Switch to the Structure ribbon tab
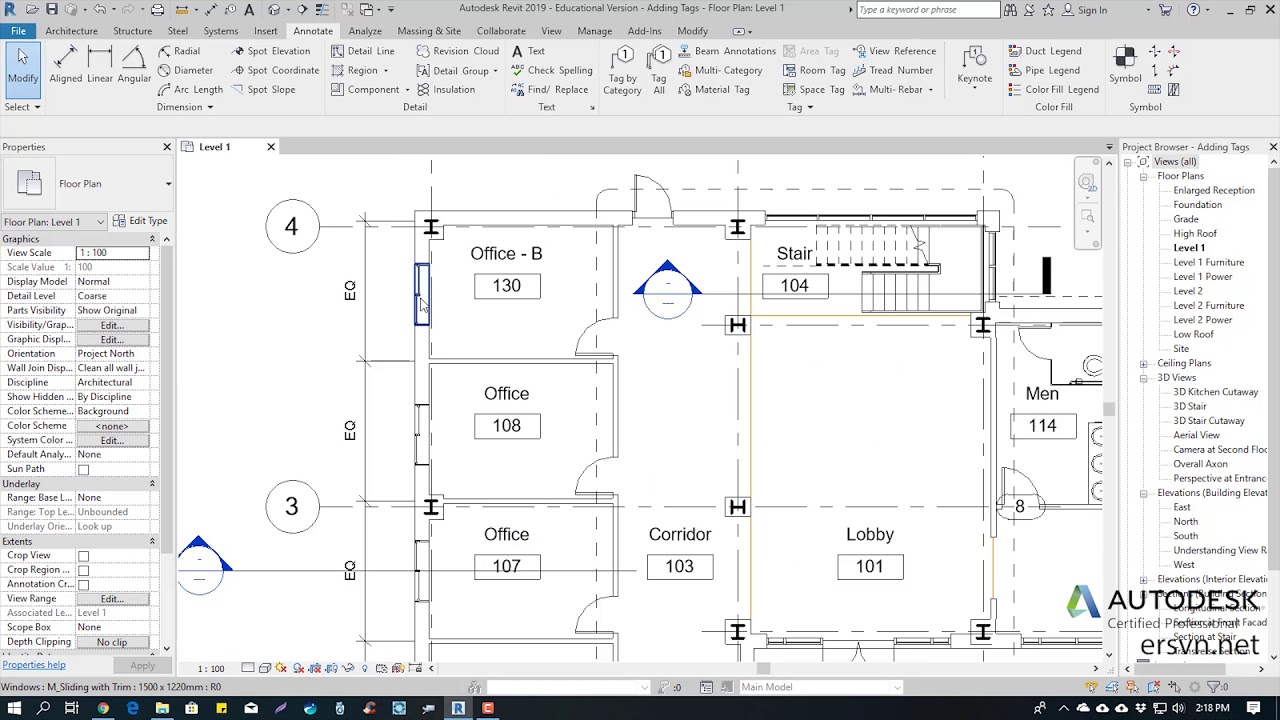Screen dimensions: 1280x720 point(132,31)
